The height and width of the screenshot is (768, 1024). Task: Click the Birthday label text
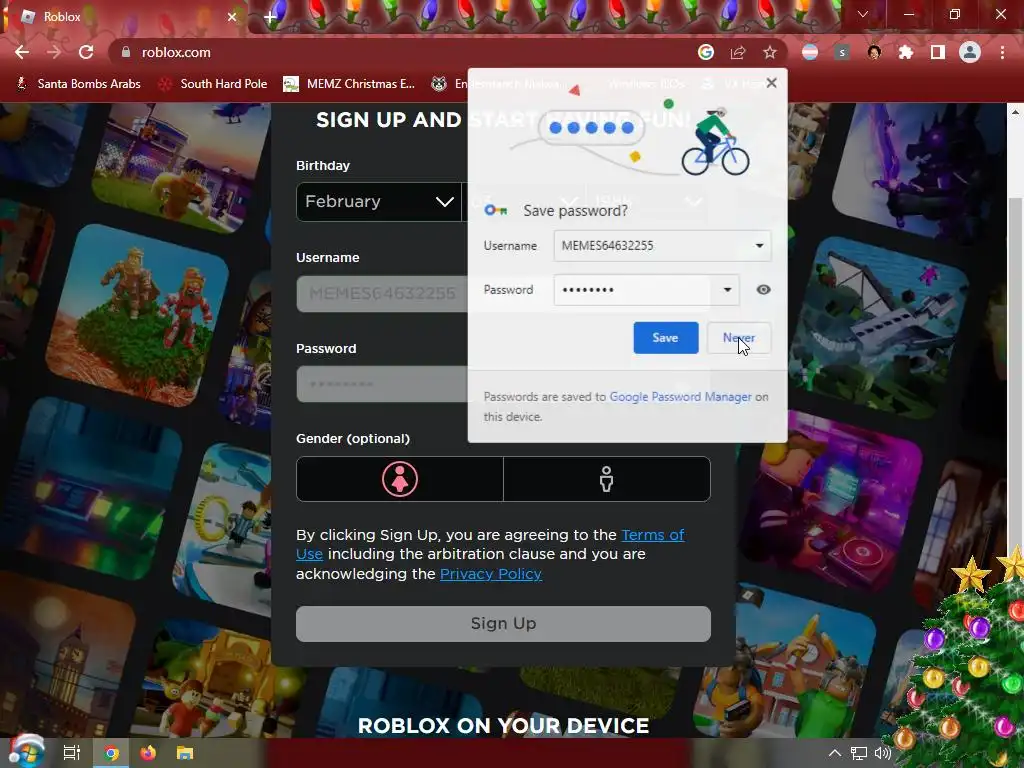323,165
